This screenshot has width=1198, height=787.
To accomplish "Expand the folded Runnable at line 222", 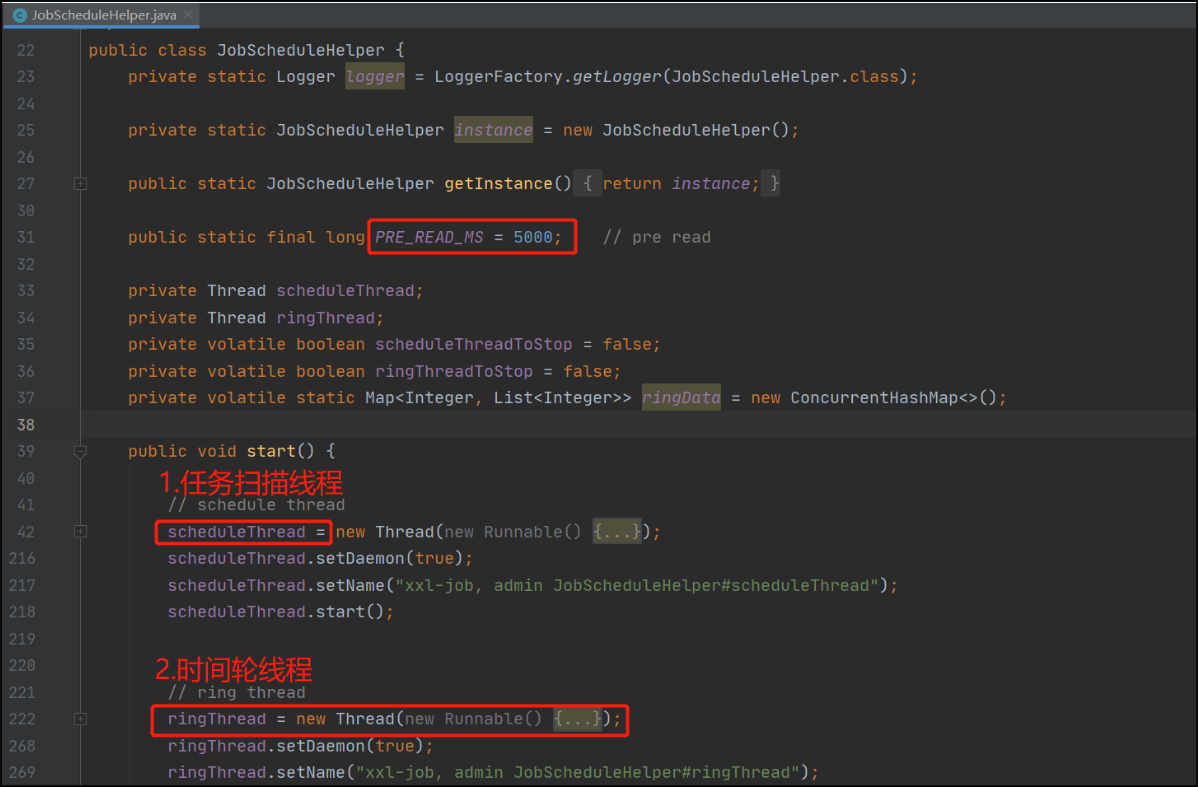I will pyautogui.click(x=80, y=719).
